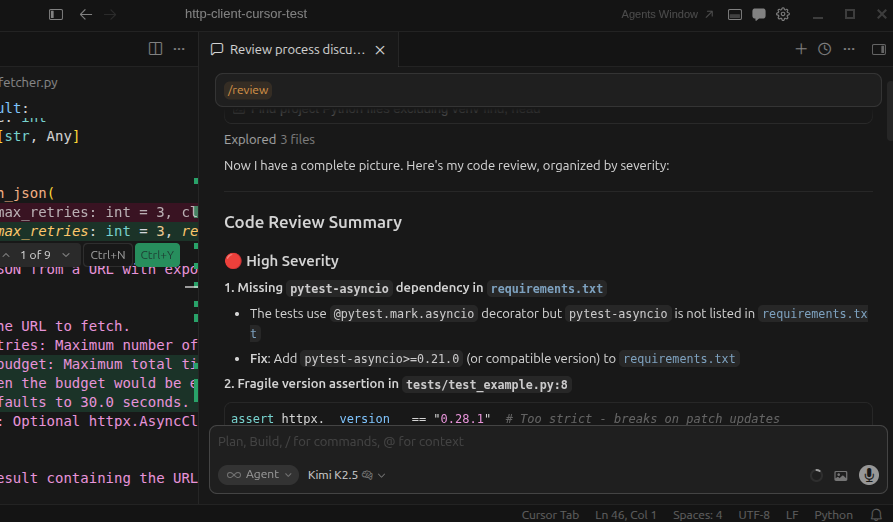The image size is (893, 522).
Task: Split the editor with the split icon
Action: (155, 49)
